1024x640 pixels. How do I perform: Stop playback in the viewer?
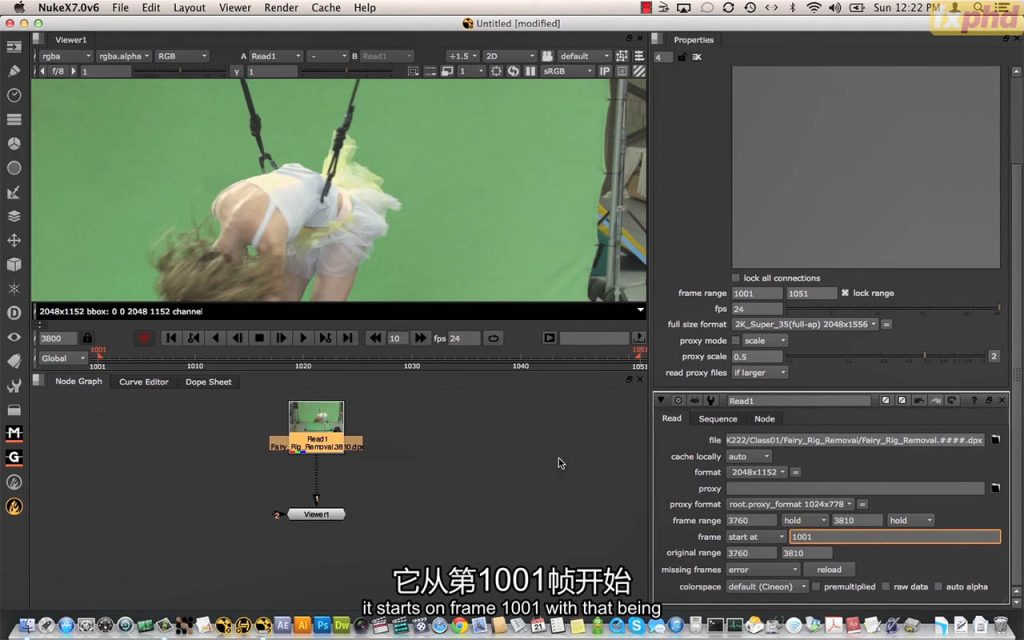point(259,338)
